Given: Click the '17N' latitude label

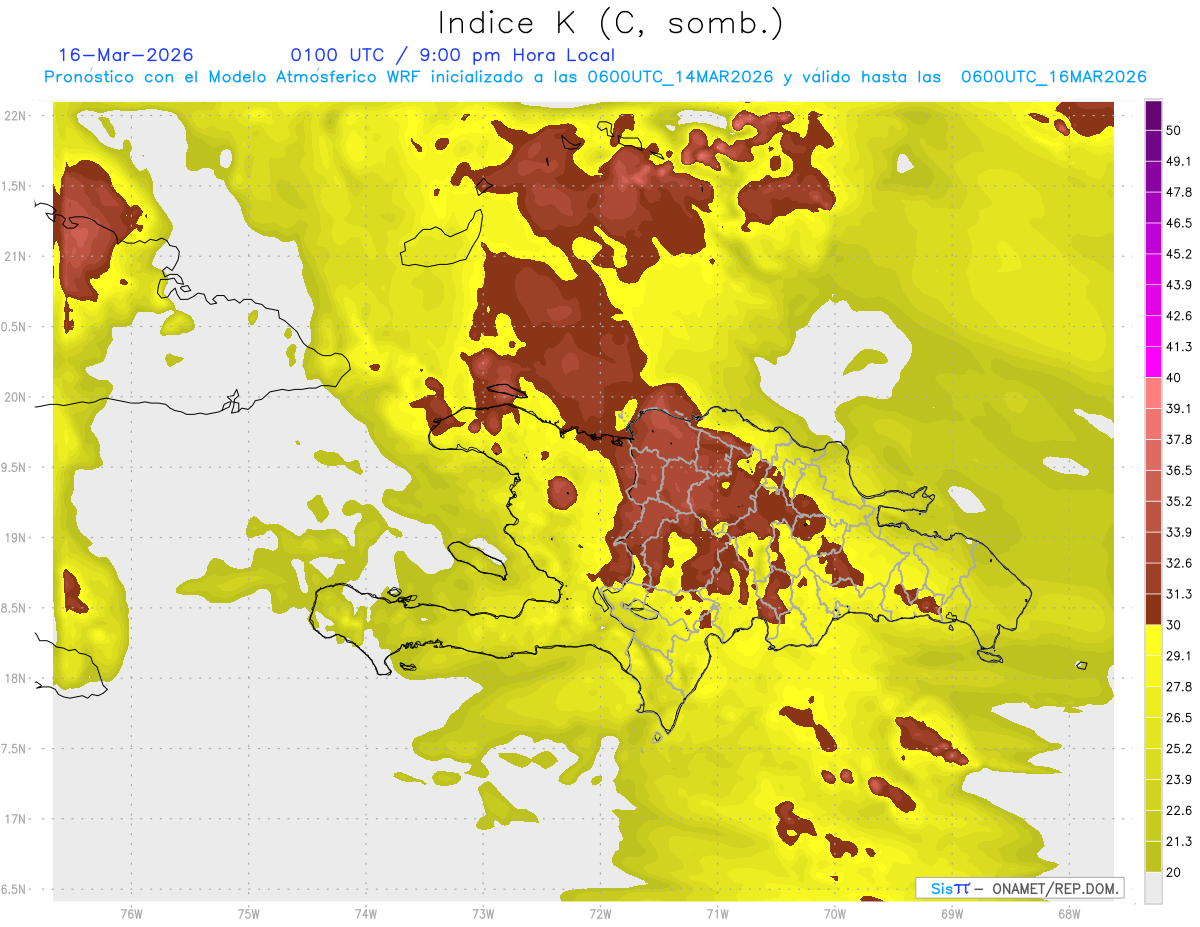Looking at the screenshot, I should (16, 819).
